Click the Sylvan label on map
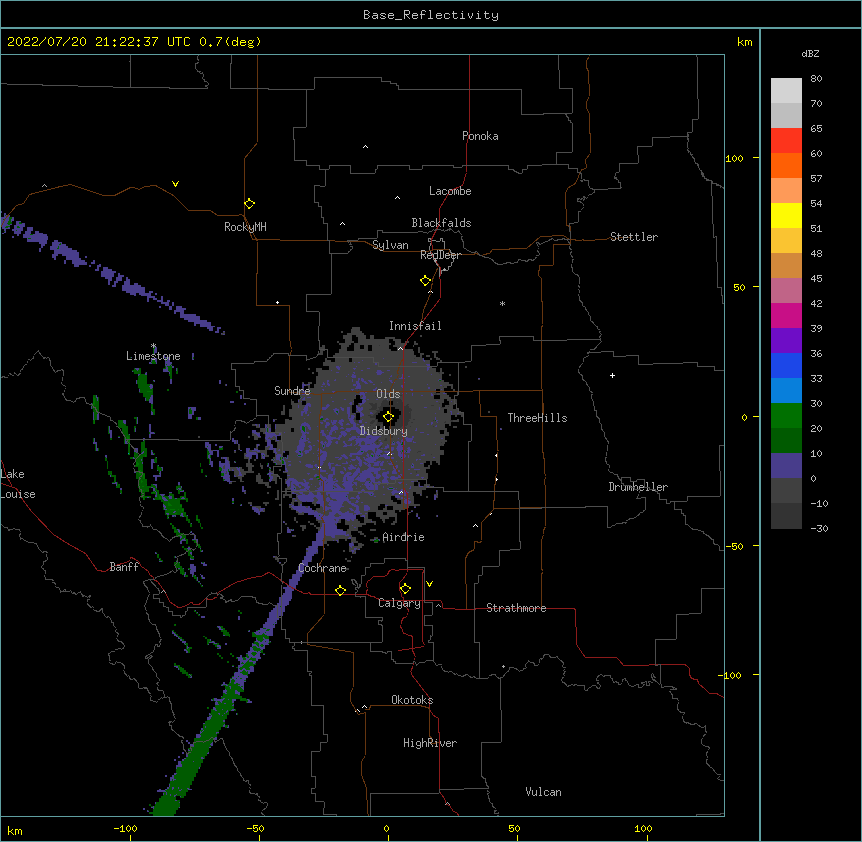Viewport: 862px width, 842px height. pos(390,245)
